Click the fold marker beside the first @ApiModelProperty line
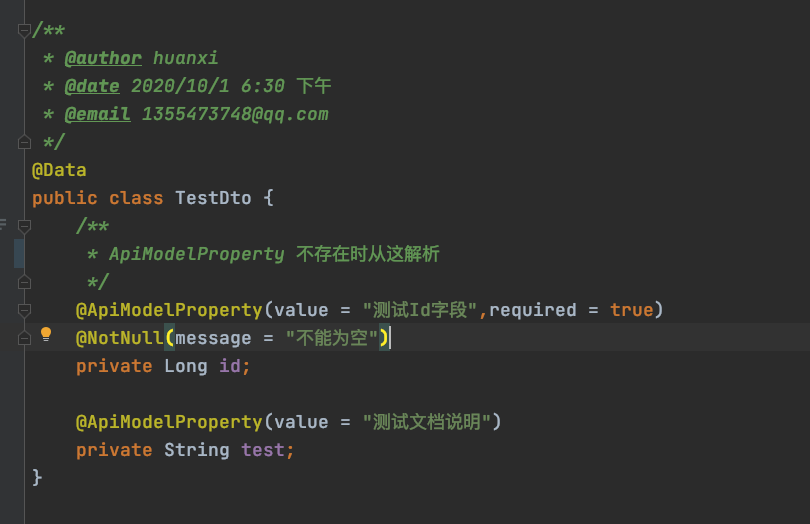 [24, 310]
